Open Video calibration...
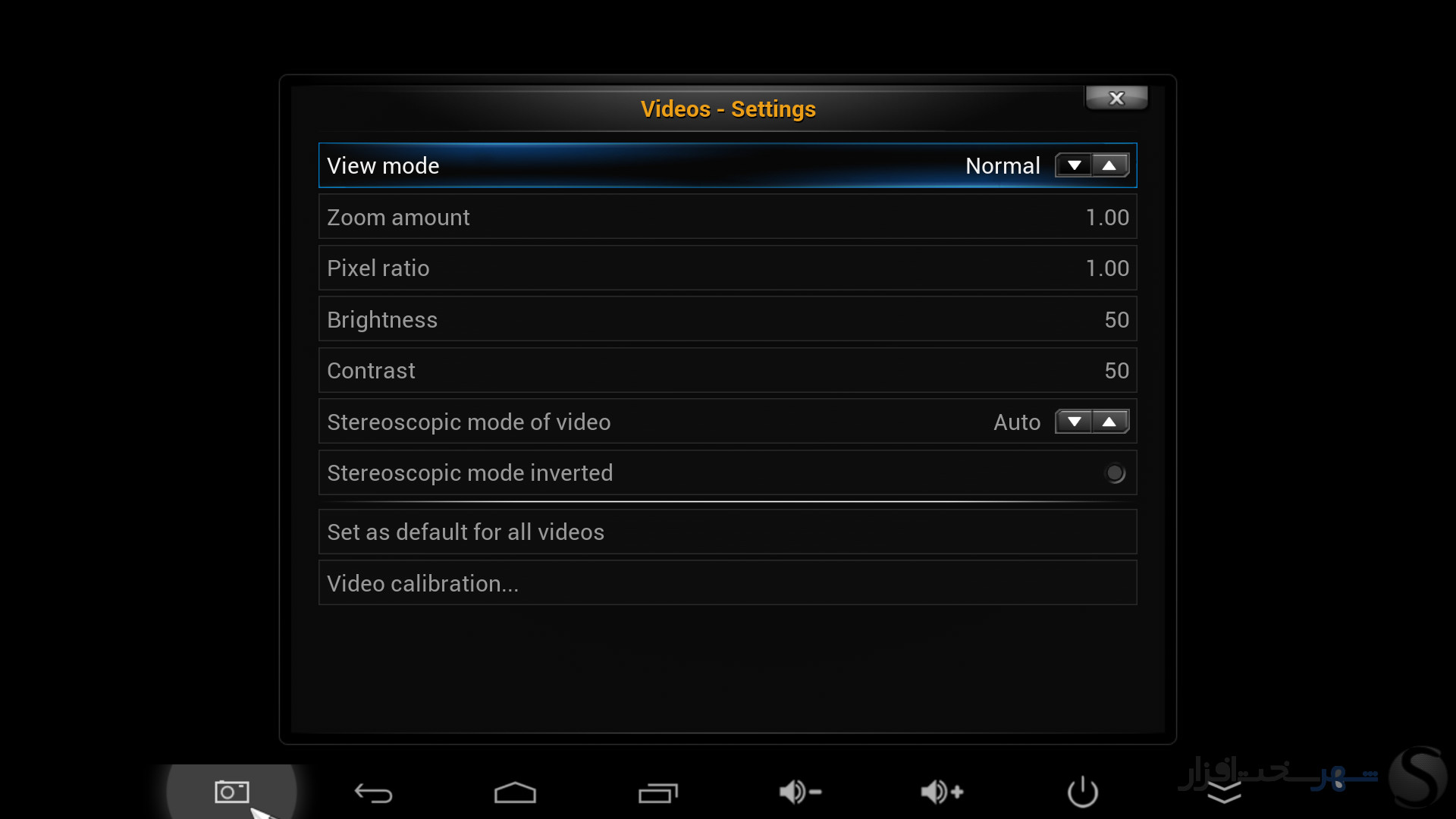1456x819 pixels. 728,583
